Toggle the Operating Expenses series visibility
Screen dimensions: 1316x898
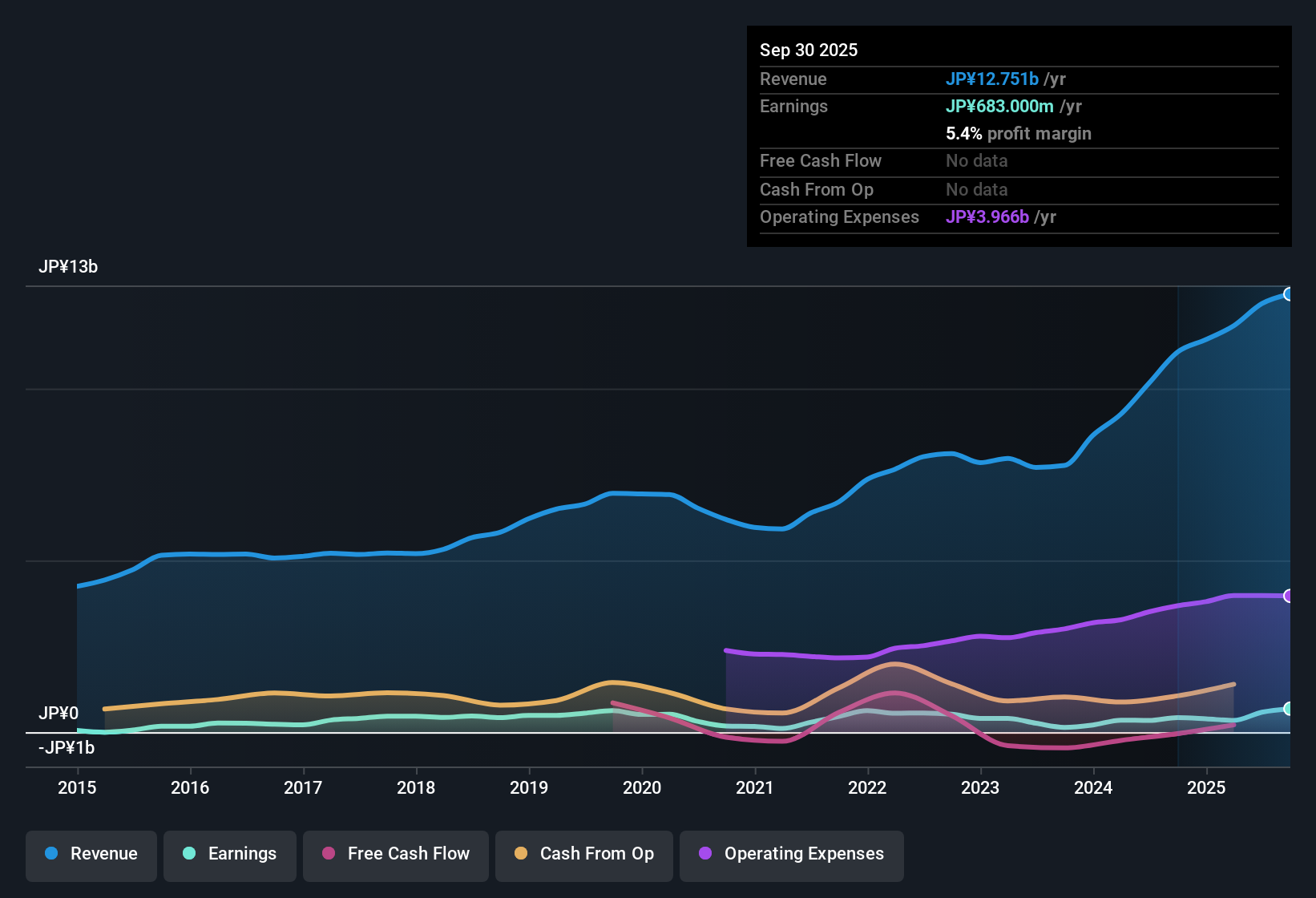(791, 854)
